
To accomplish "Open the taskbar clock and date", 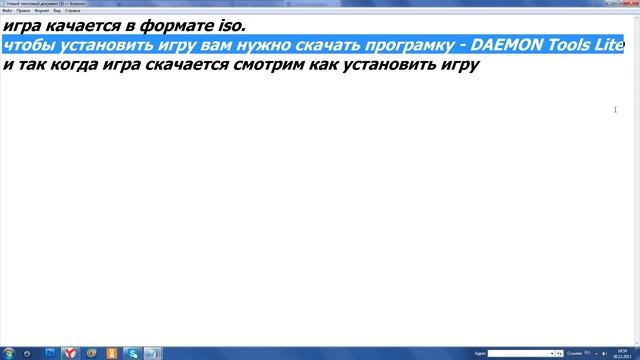I will (x=622, y=354).
